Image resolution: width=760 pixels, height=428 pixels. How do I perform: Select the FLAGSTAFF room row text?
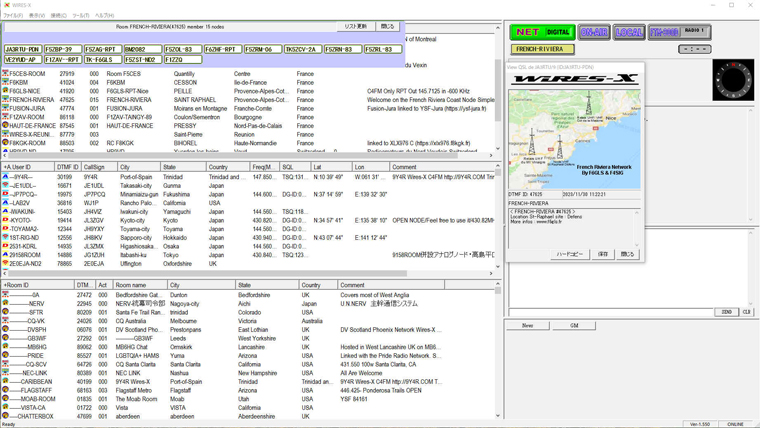[36, 390]
